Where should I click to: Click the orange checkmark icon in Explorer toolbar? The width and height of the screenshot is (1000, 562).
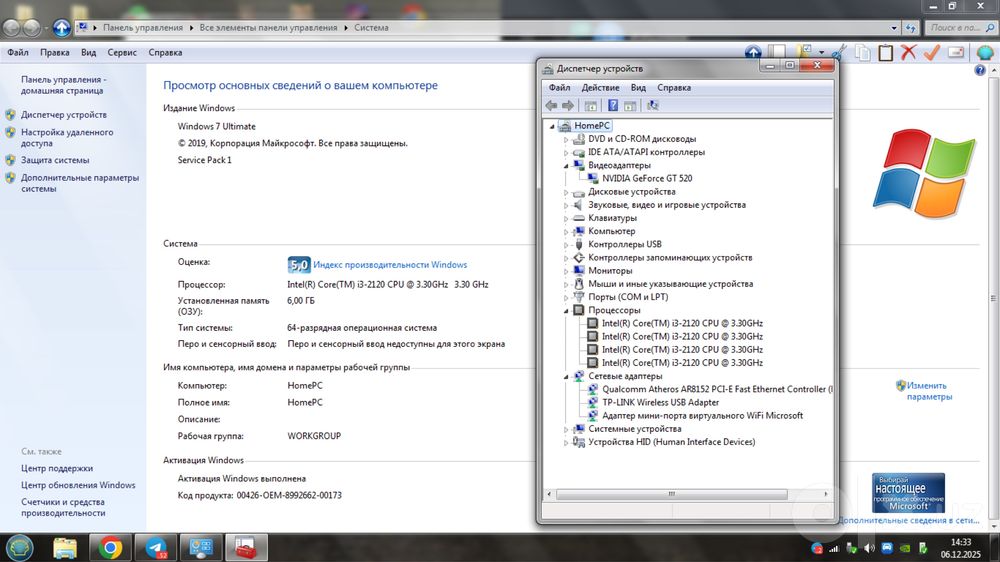pos(932,52)
